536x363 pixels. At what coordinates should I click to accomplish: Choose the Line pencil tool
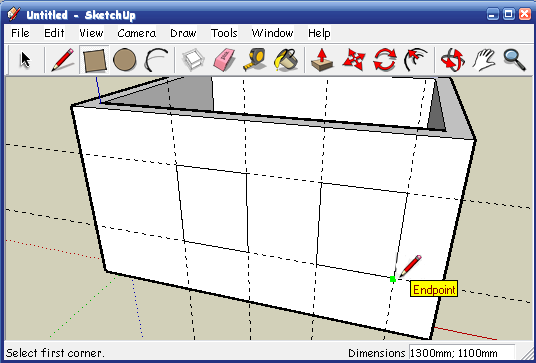point(63,60)
